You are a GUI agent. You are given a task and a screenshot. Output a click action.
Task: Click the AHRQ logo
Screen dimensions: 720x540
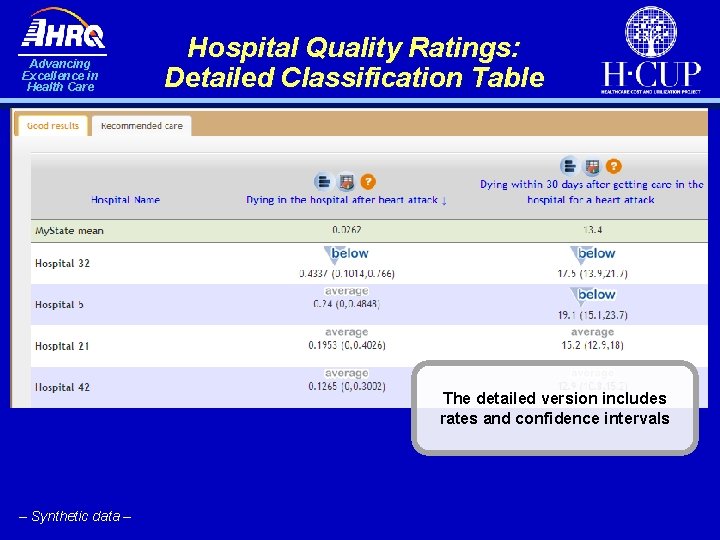click(62, 49)
